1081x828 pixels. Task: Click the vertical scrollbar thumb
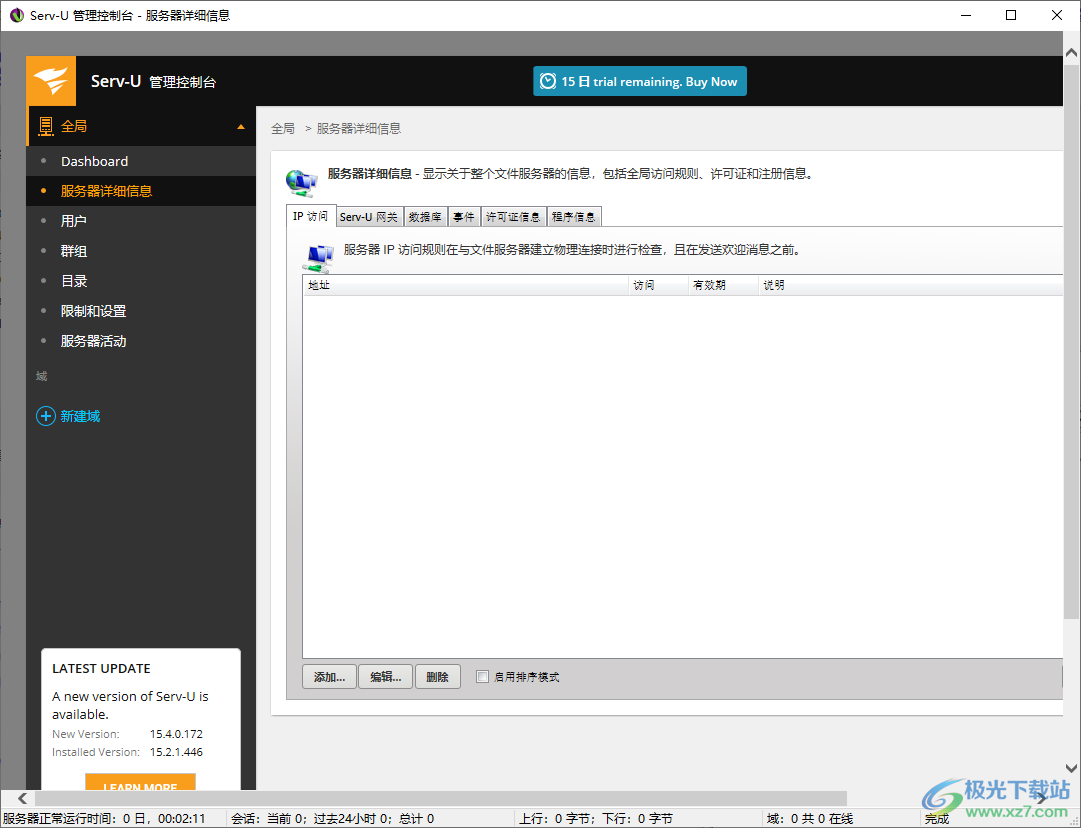click(1071, 341)
